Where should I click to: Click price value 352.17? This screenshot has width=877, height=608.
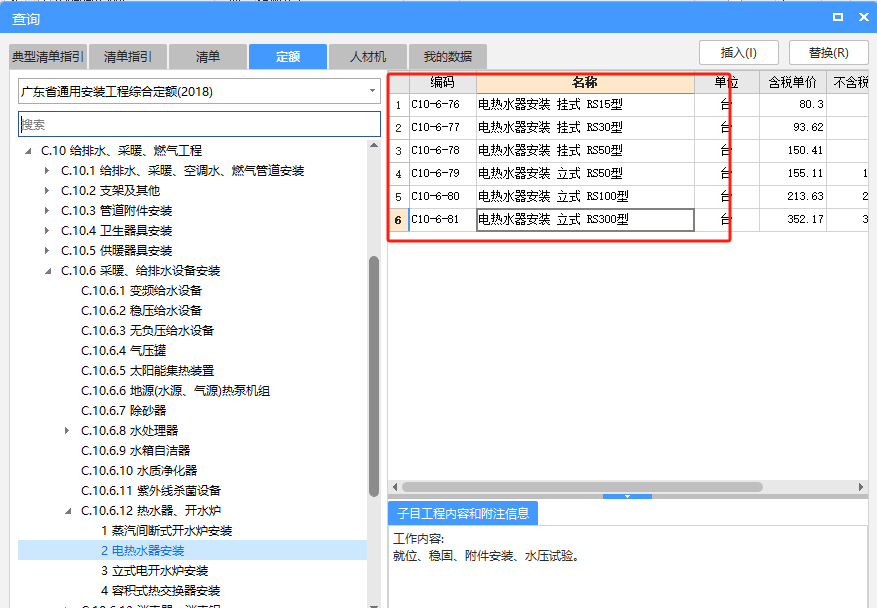[805, 219]
